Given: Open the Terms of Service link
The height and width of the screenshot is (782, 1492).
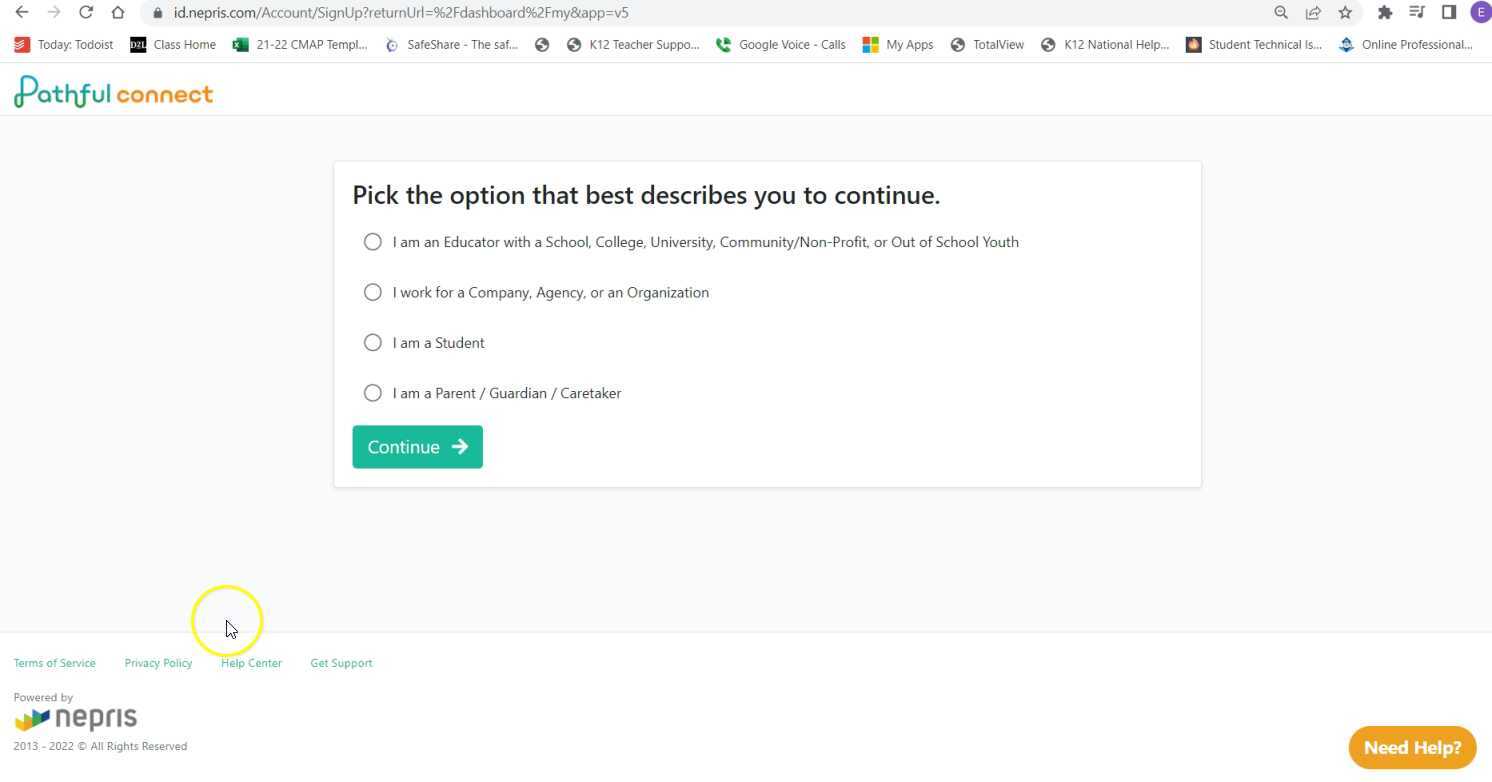Looking at the screenshot, I should click(x=54, y=663).
